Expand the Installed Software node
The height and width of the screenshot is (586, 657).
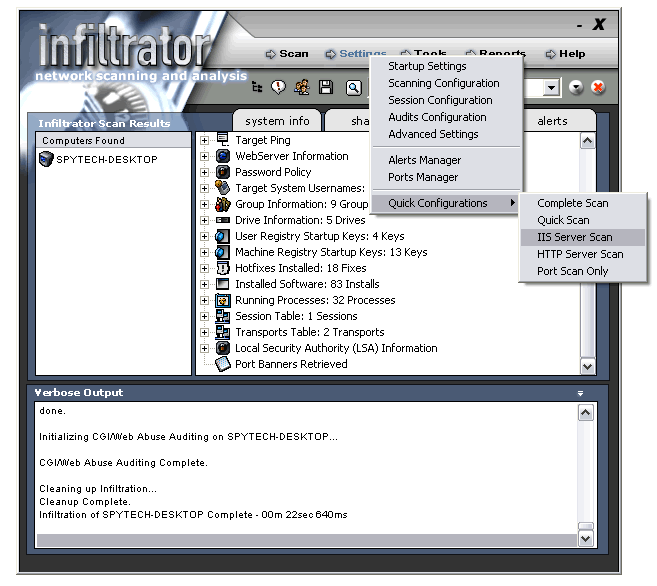204,284
